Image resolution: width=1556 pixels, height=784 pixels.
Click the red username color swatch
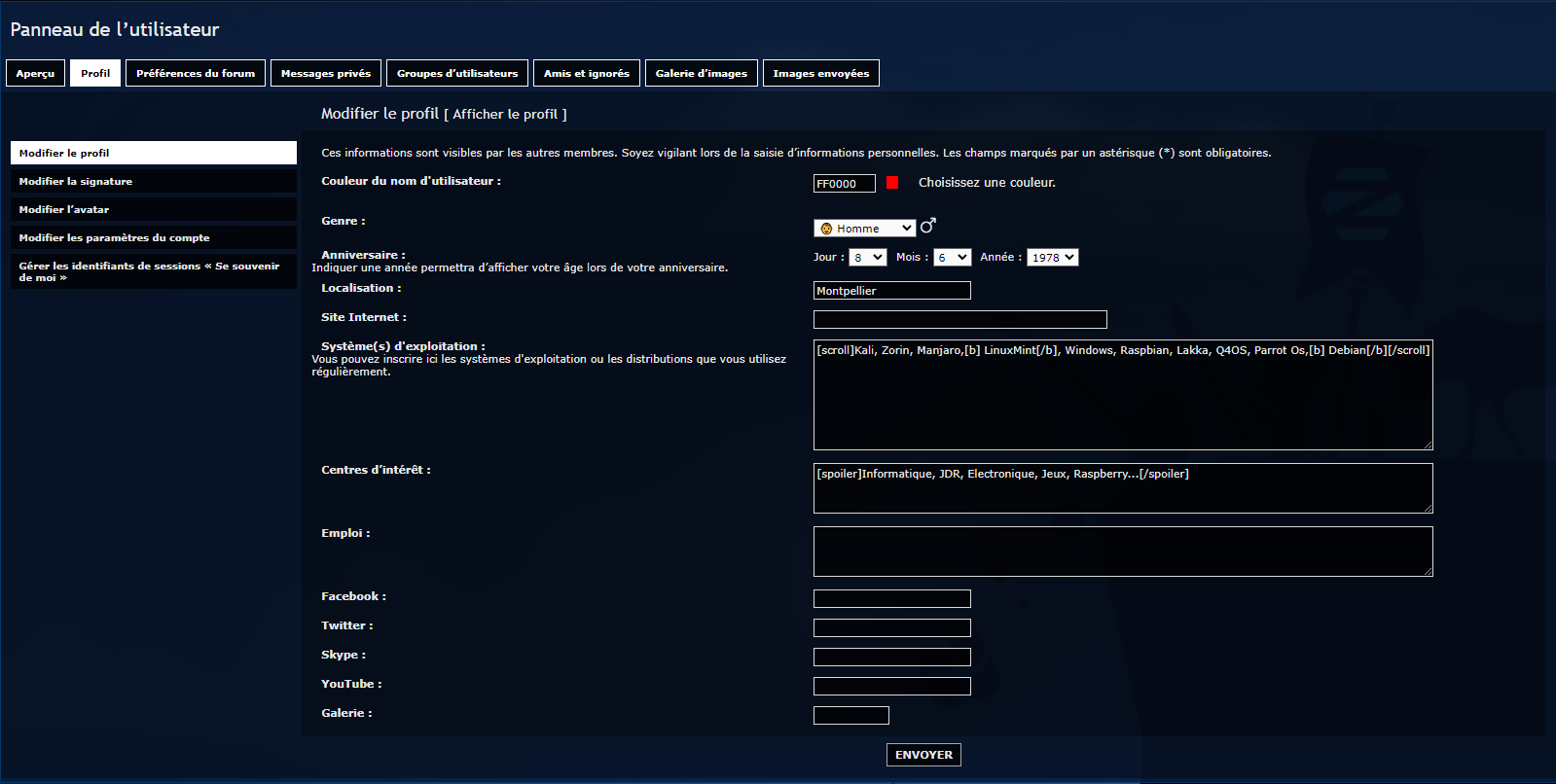[892, 183]
